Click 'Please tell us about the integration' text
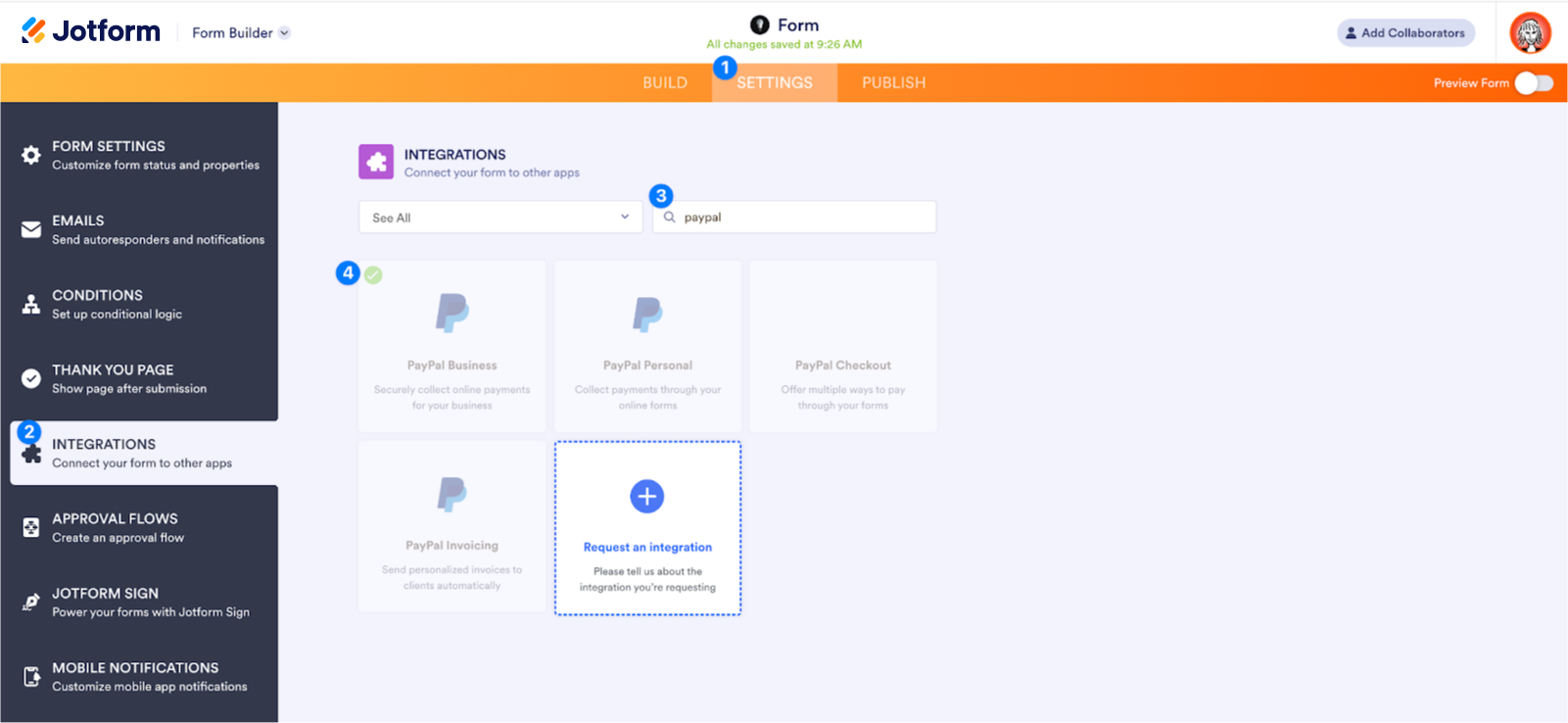The image size is (1568, 723). click(647, 579)
